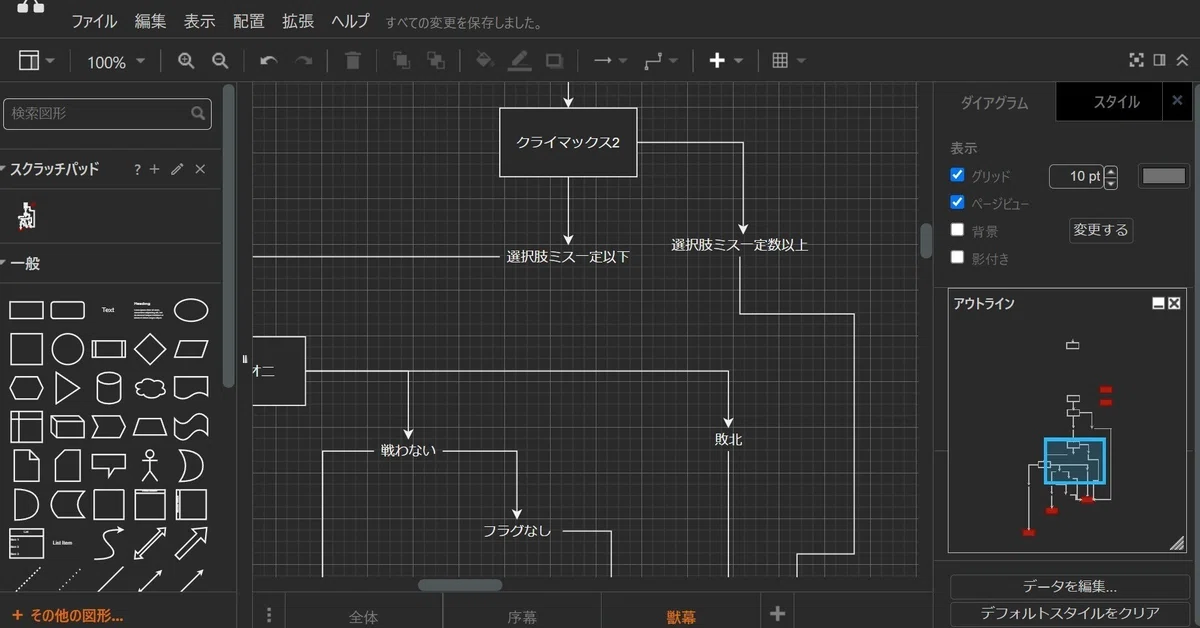Click the shadow toolbar icon
1200x628 pixels.
554,61
